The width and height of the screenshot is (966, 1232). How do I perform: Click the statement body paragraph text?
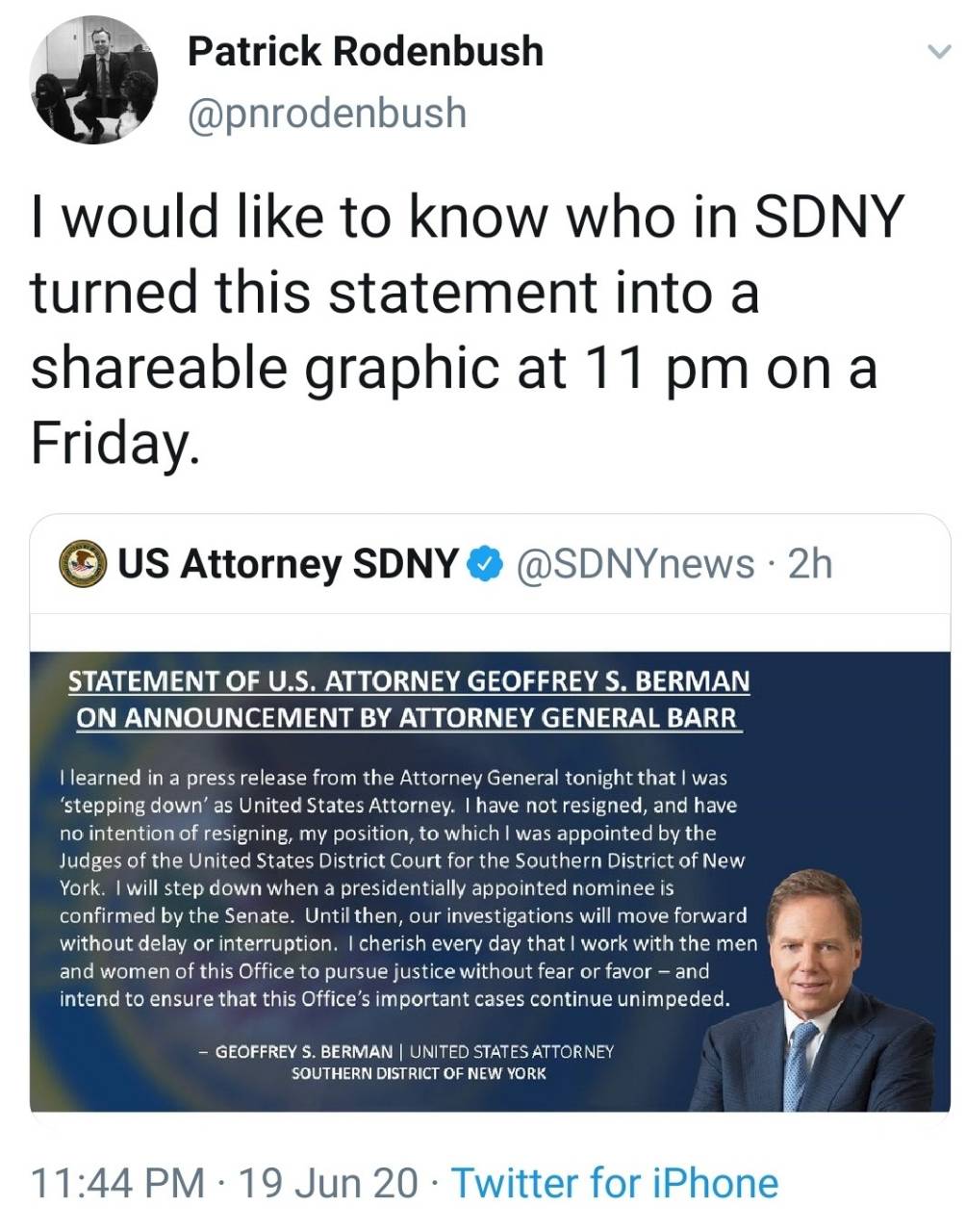click(x=408, y=887)
